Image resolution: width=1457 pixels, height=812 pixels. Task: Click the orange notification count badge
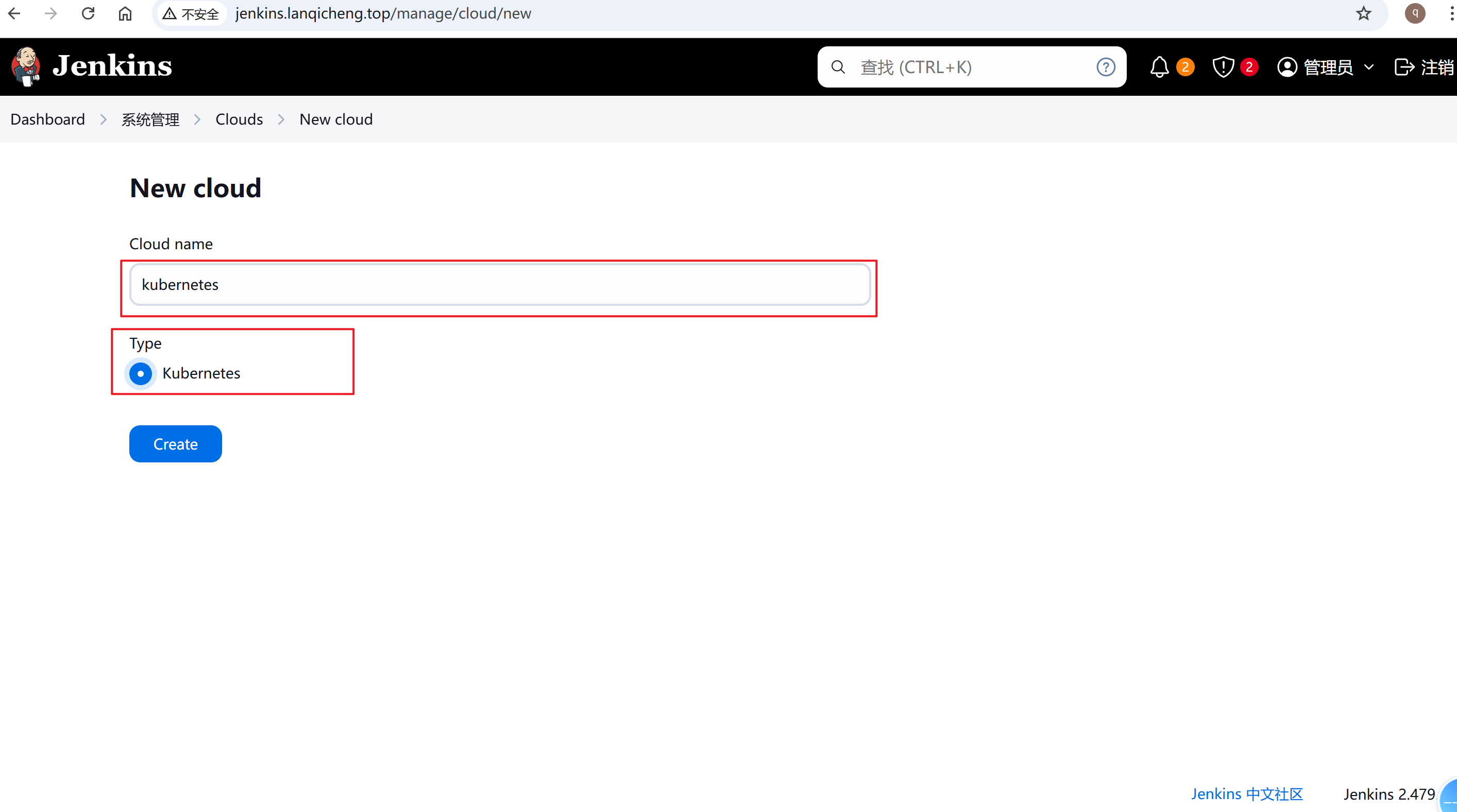[1185, 67]
